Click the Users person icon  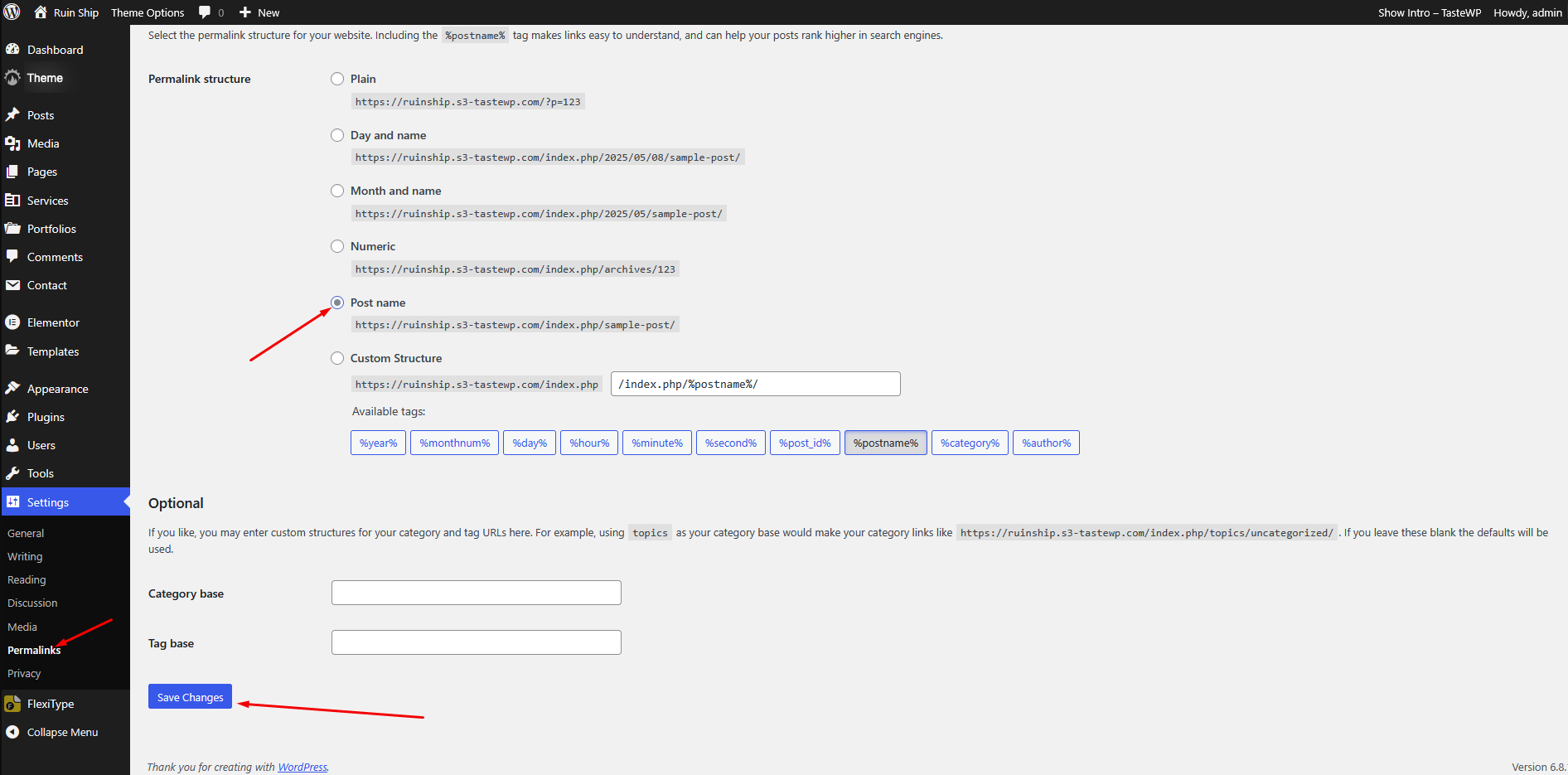click(12, 445)
